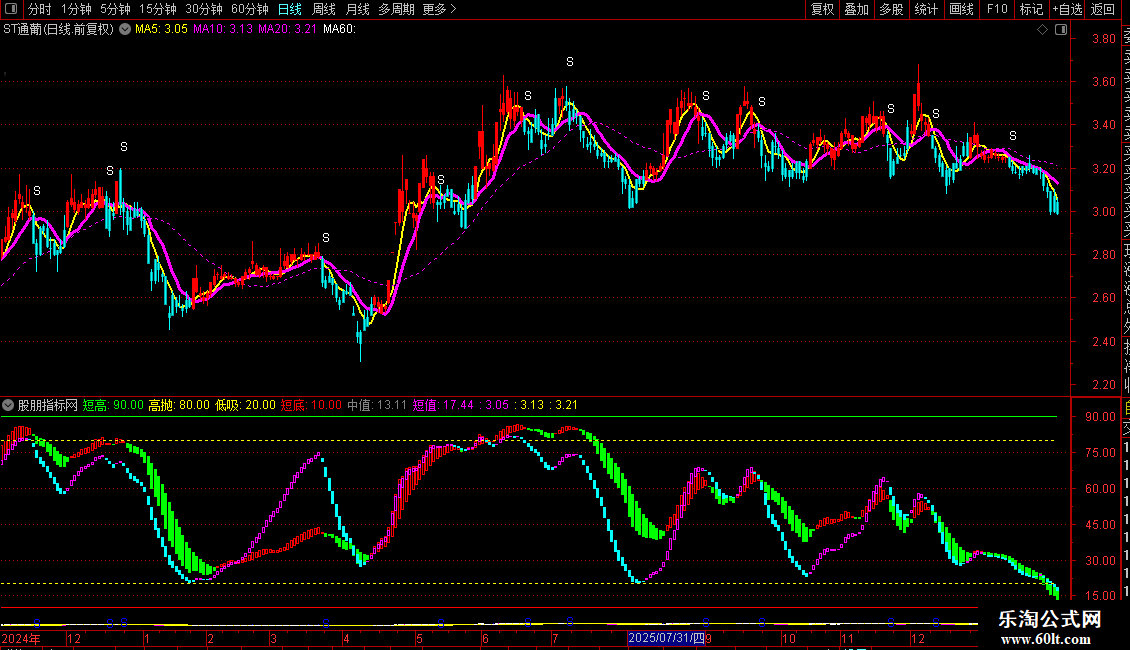Click the 2025/07/31 date marker on timeline
This screenshot has height=650, width=1130.
pos(665,638)
